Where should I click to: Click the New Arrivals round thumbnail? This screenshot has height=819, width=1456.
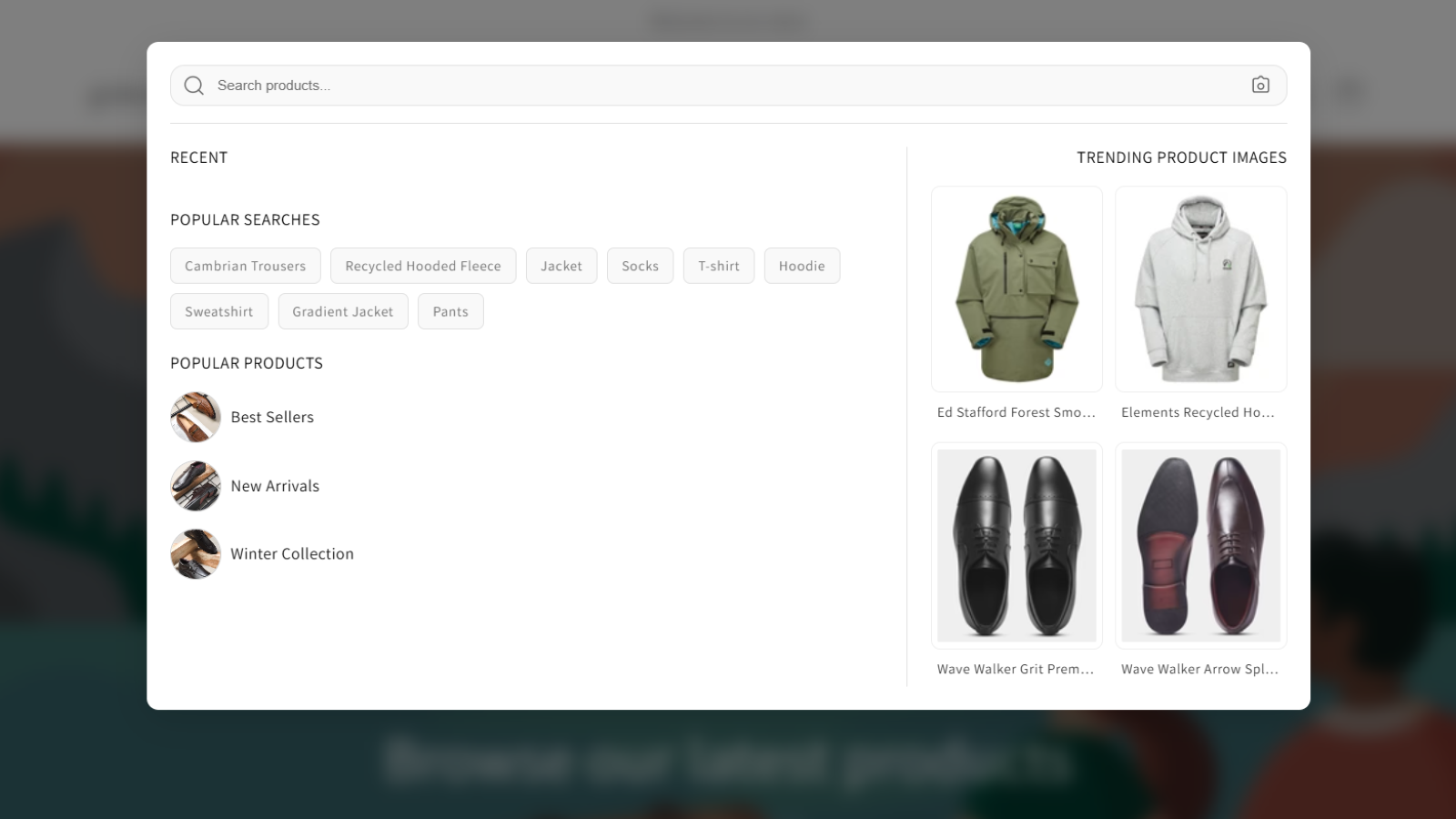[196, 486]
